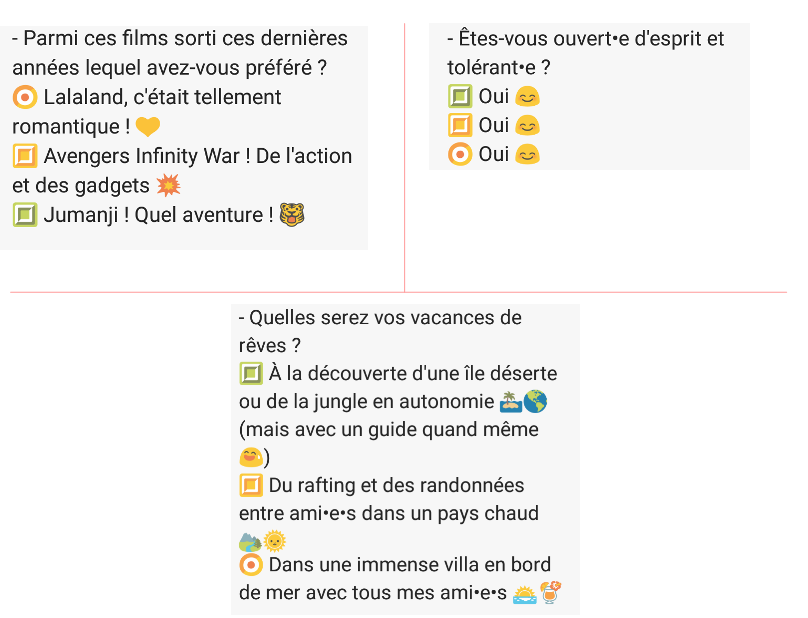Click the question text about films préféré

point(179,53)
